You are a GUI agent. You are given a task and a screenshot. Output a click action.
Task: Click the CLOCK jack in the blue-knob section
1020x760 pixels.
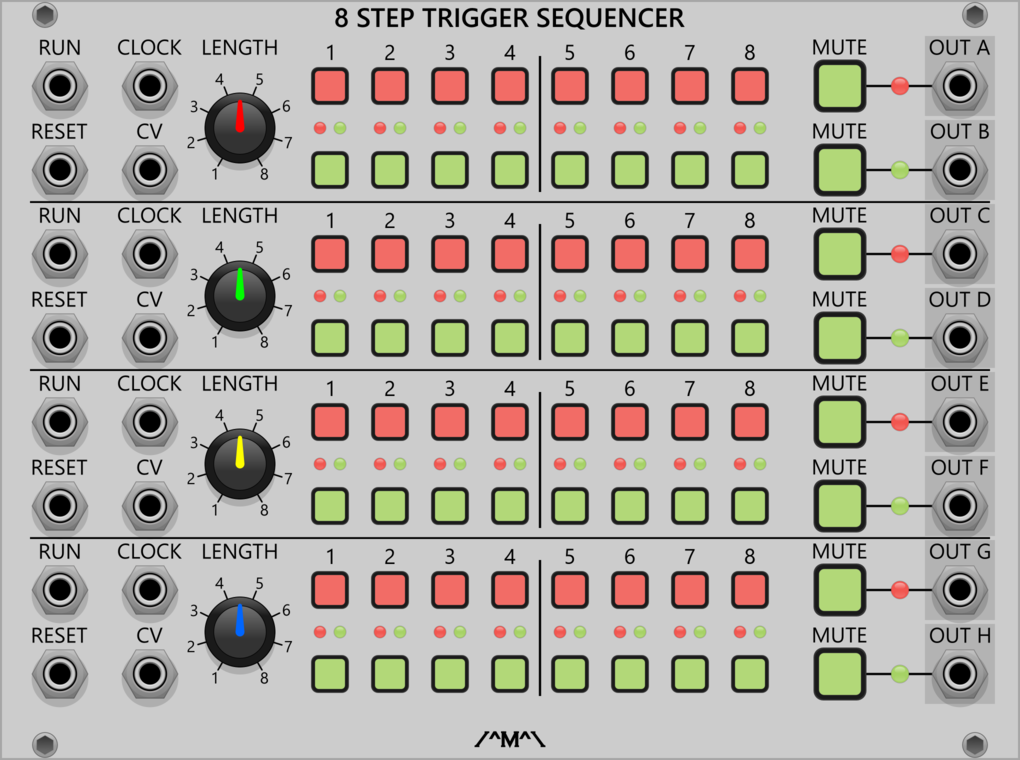pos(150,590)
